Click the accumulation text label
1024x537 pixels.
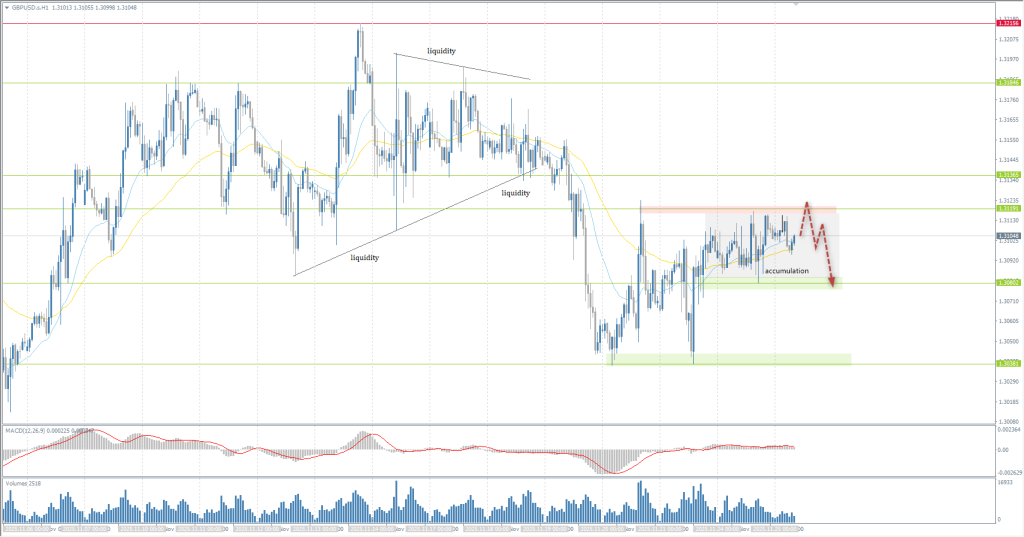(786, 271)
